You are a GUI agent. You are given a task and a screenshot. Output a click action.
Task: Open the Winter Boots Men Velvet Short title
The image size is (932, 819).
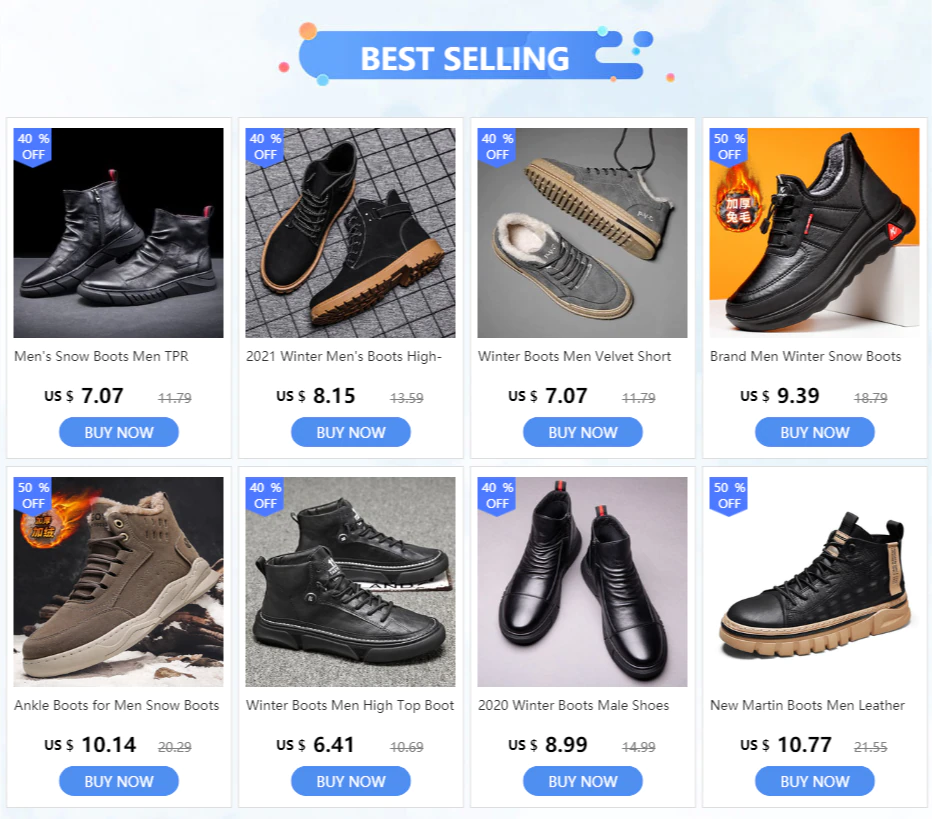[574, 357]
